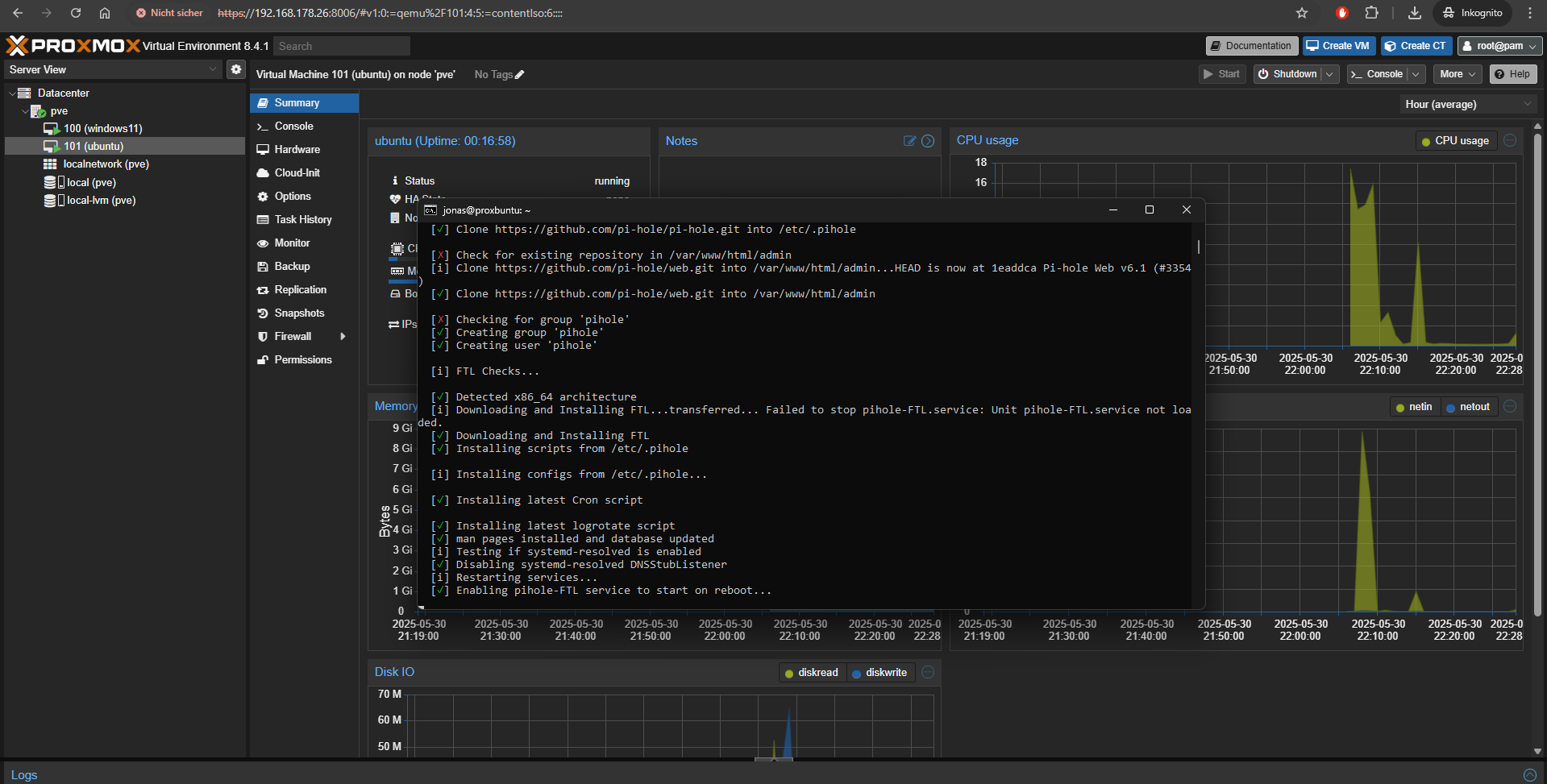Image resolution: width=1547 pixels, height=784 pixels.
Task: Go to browser home page
Action: pos(105,13)
